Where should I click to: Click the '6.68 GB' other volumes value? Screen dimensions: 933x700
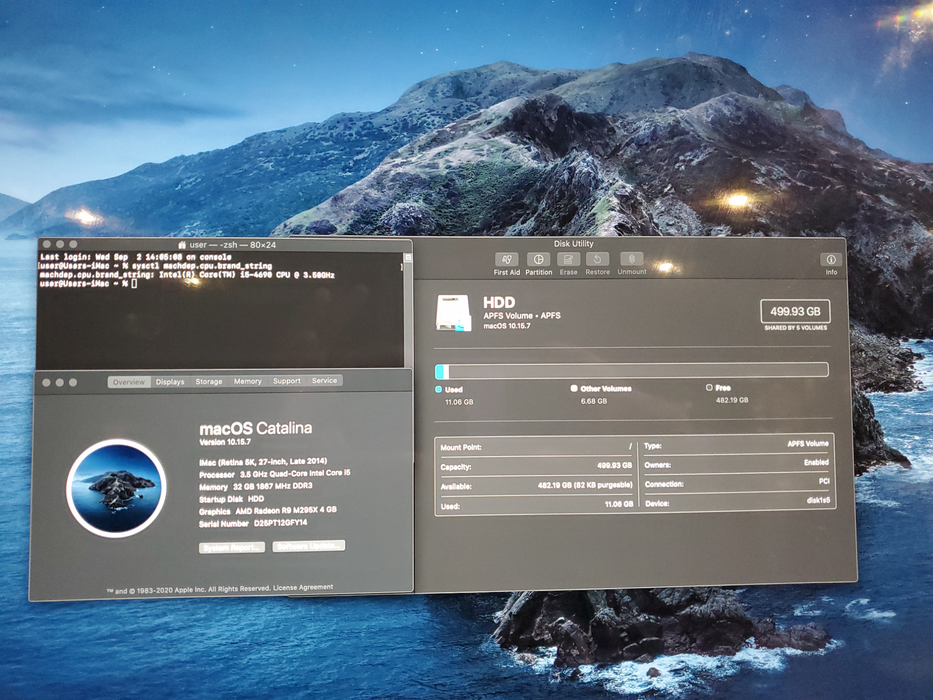coord(594,401)
